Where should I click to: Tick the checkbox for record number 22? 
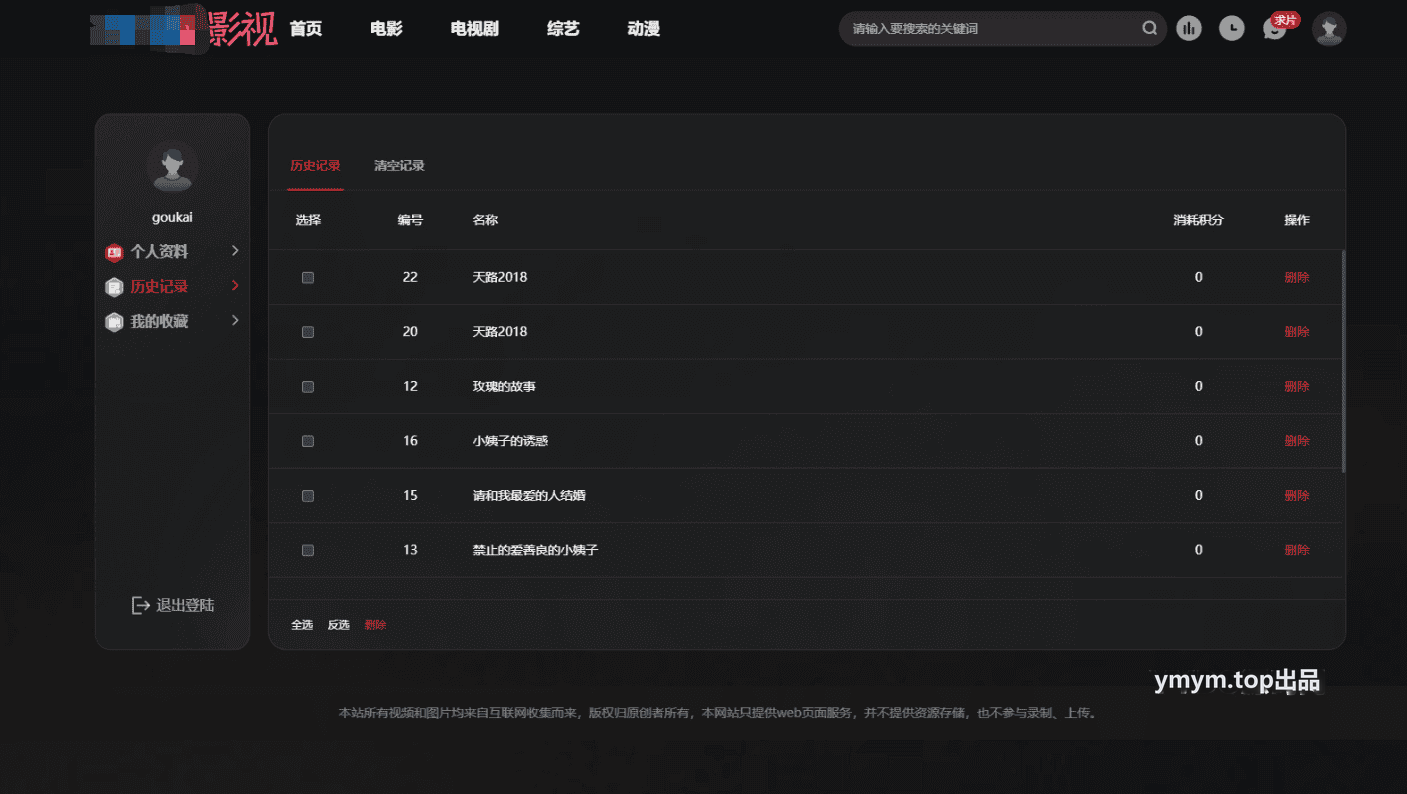308,277
